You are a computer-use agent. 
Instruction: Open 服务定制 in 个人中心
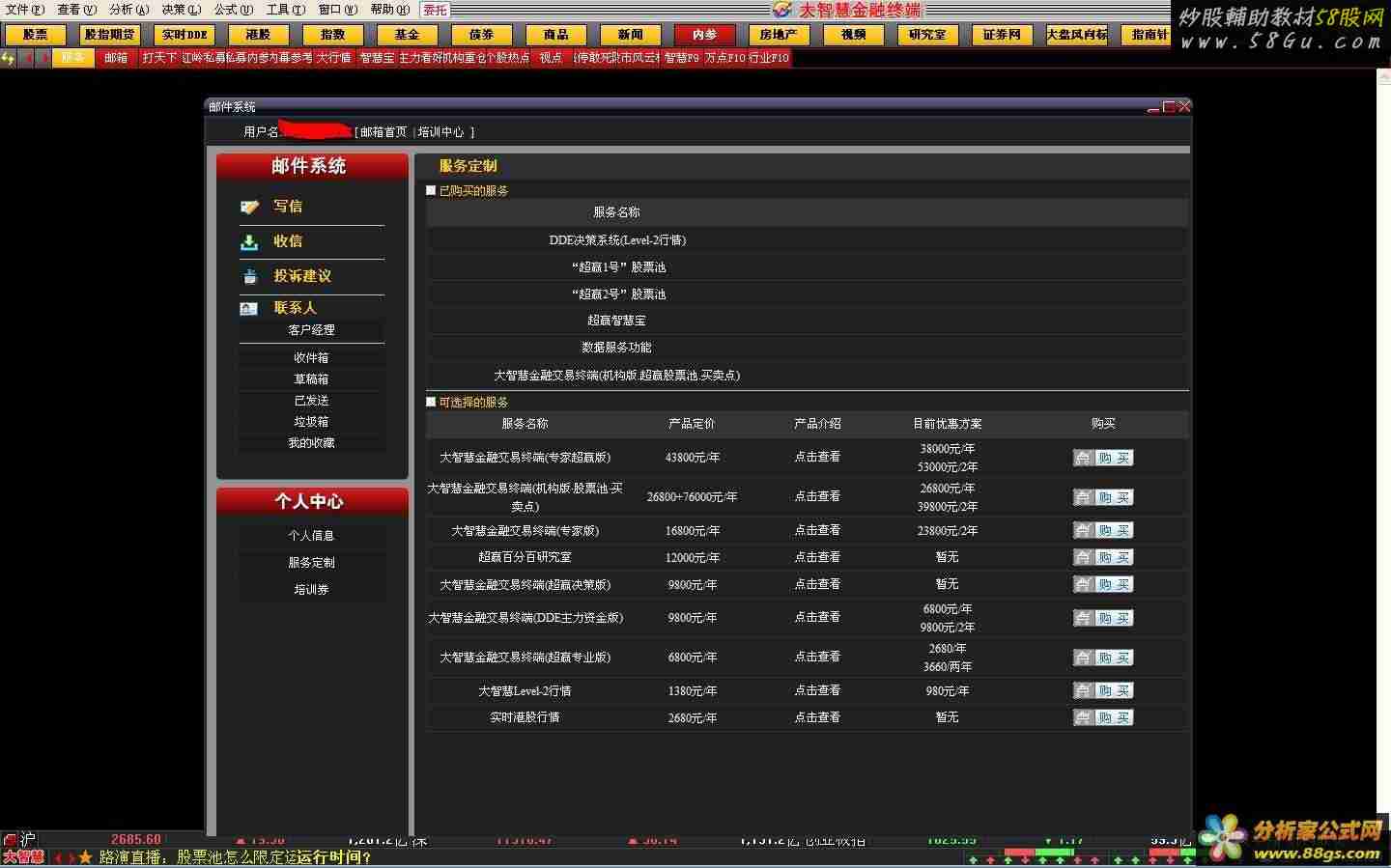pyautogui.click(x=311, y=563)
